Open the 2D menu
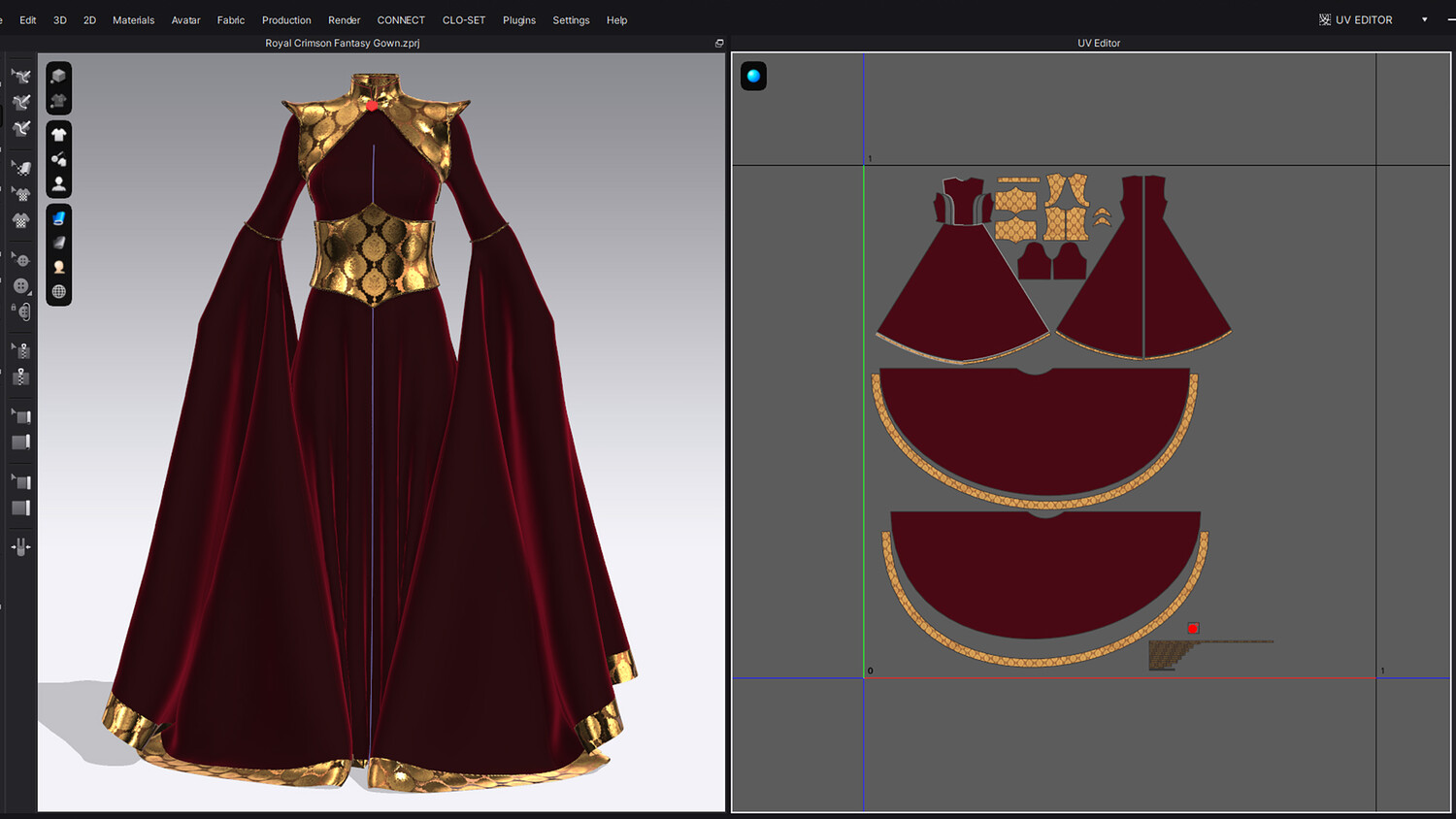 89,19
